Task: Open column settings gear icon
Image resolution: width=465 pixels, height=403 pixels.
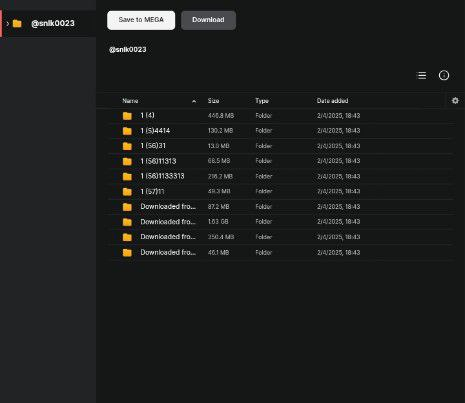Action: point(455,100)
